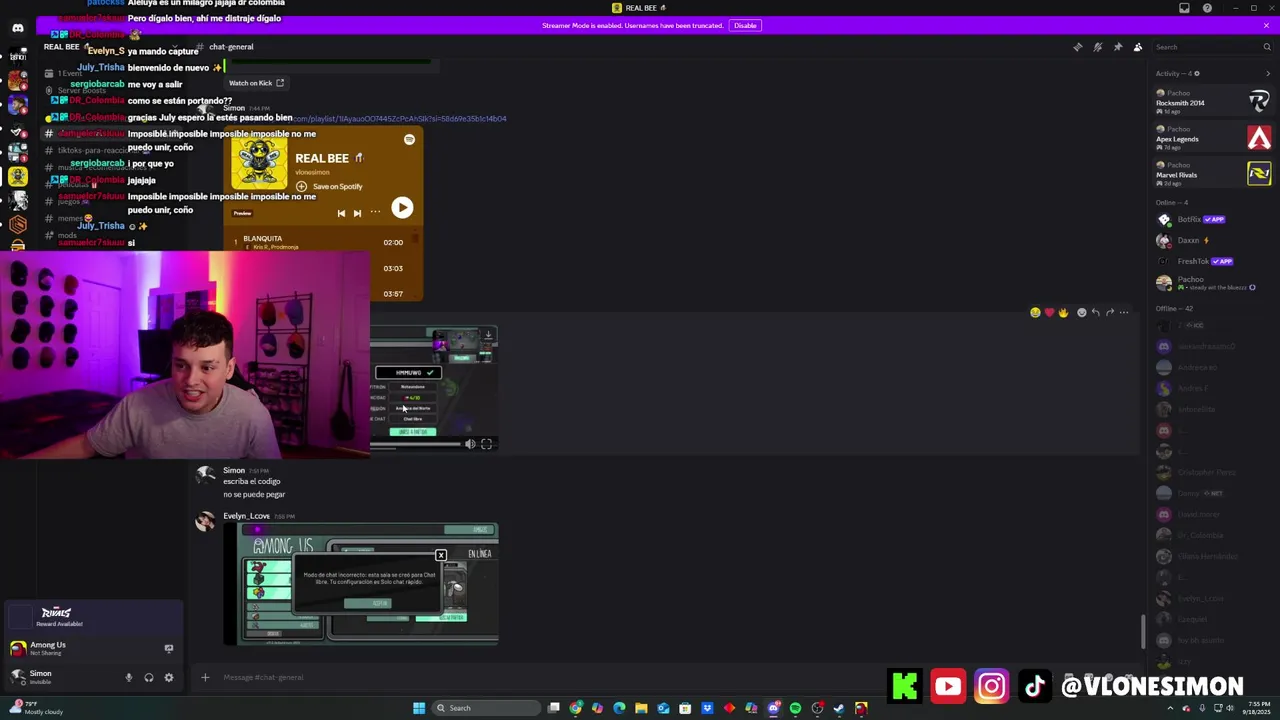Open Spotify from the taskbar
Viewport: 1280px width, 720px height.
(x=795, y=708)
